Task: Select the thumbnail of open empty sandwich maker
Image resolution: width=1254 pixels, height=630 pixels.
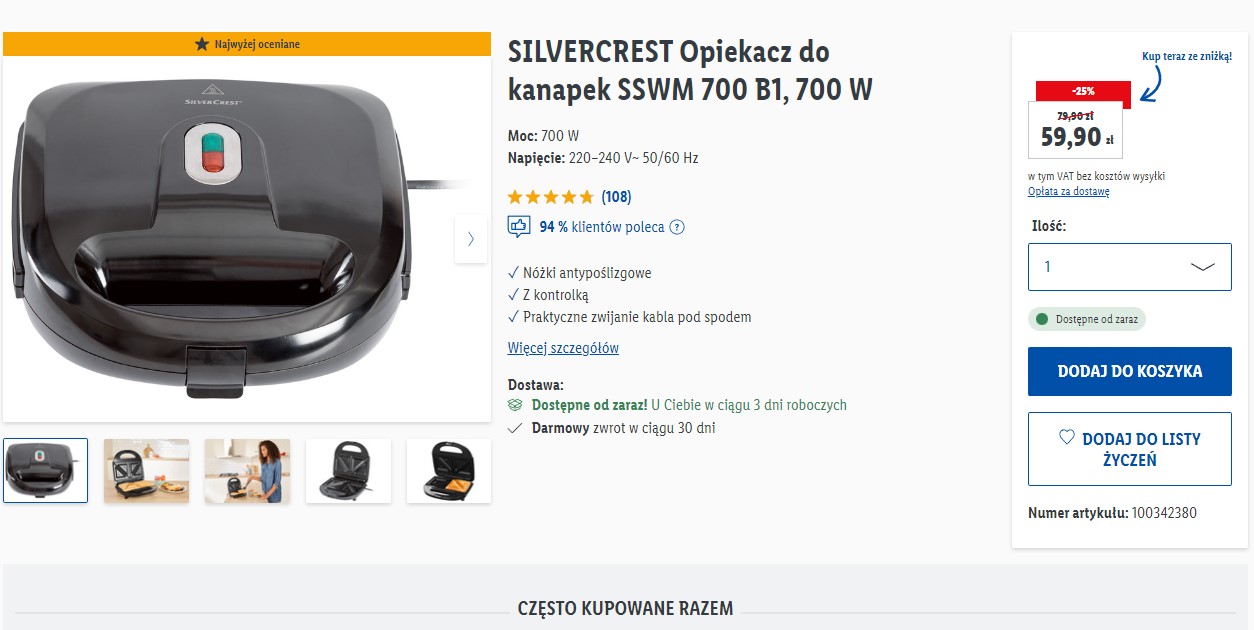Action: 348,470
